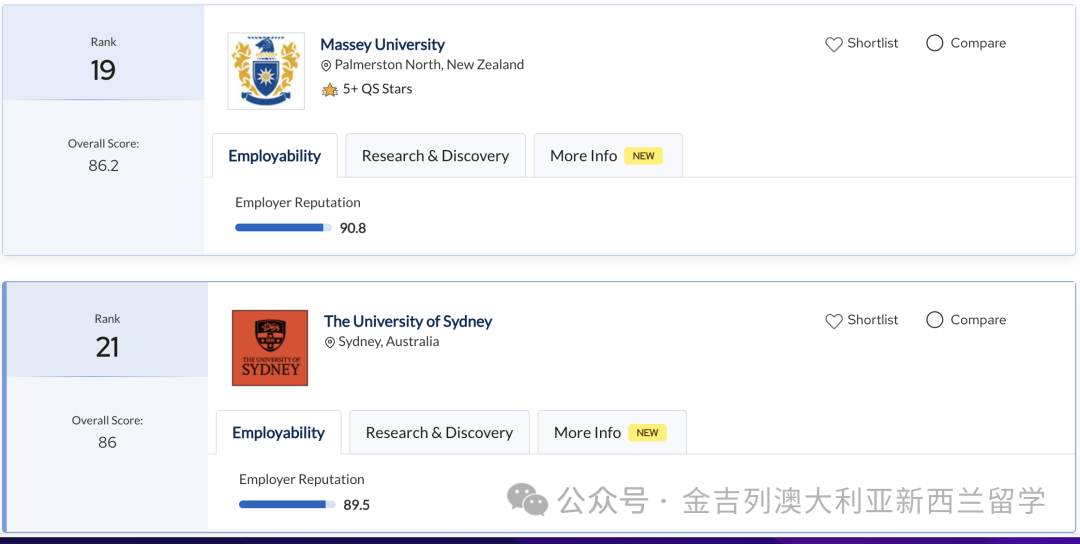Viewport: 1080px width, 544px height.
Task: Click the Rank 19 number
Action: click(x=103, y=70)
